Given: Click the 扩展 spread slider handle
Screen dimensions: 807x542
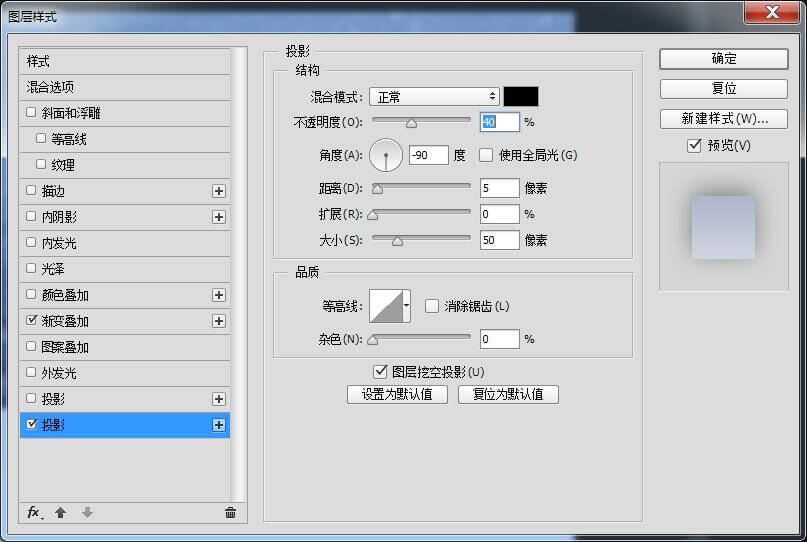Looking at the screenshot, I should coord(373,215).
